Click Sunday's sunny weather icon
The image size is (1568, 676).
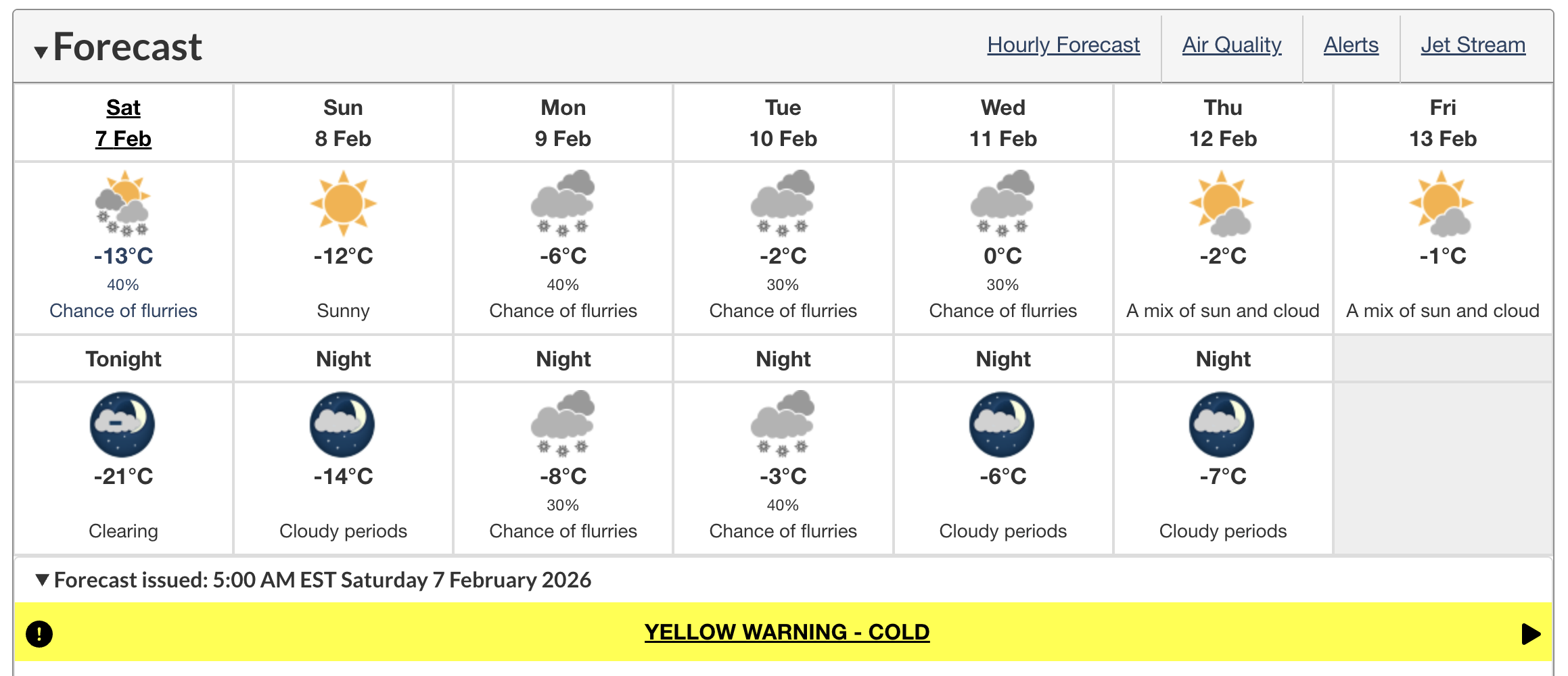click(343, 203)
